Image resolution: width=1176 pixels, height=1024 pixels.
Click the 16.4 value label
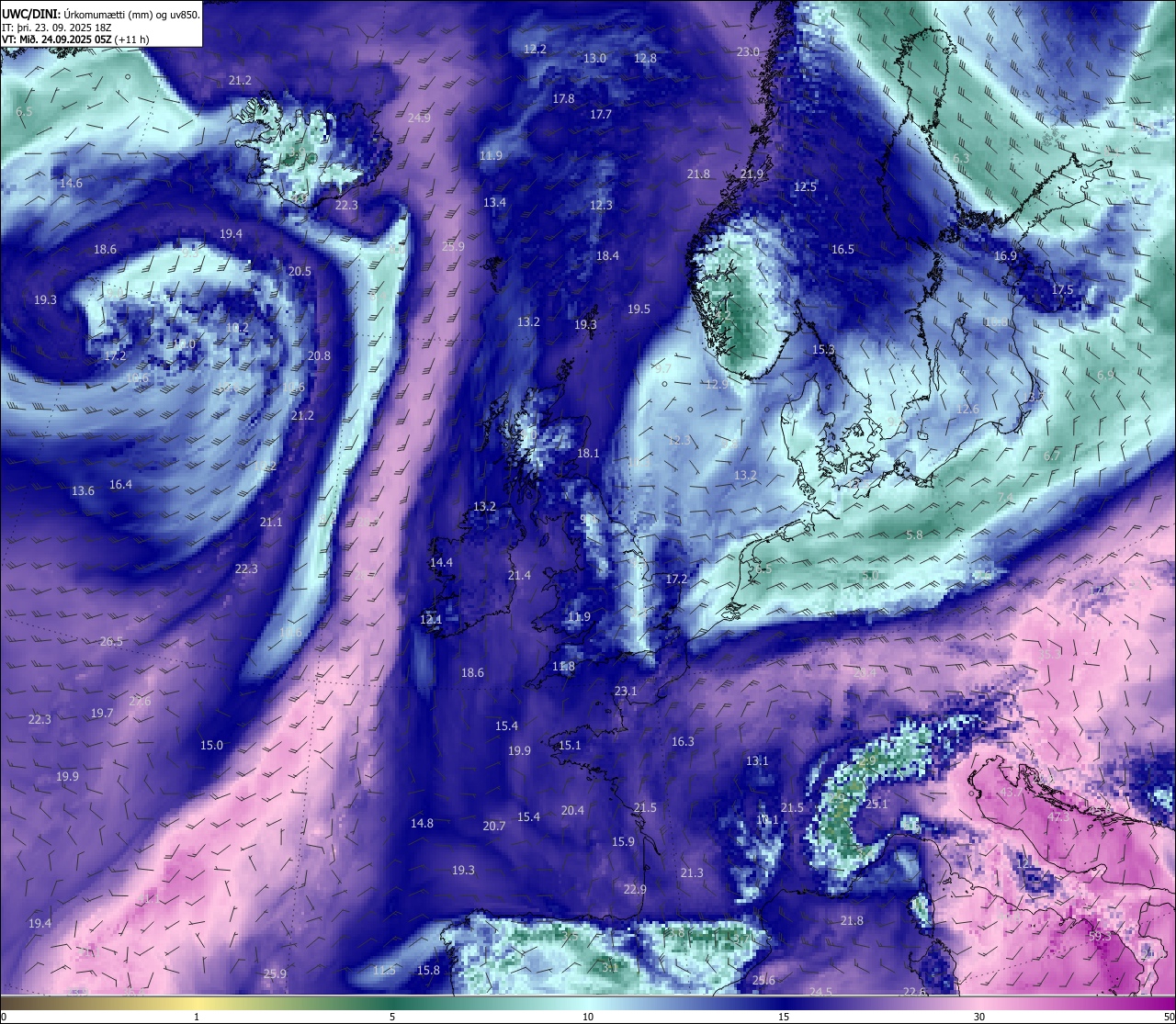coord(120,484)
